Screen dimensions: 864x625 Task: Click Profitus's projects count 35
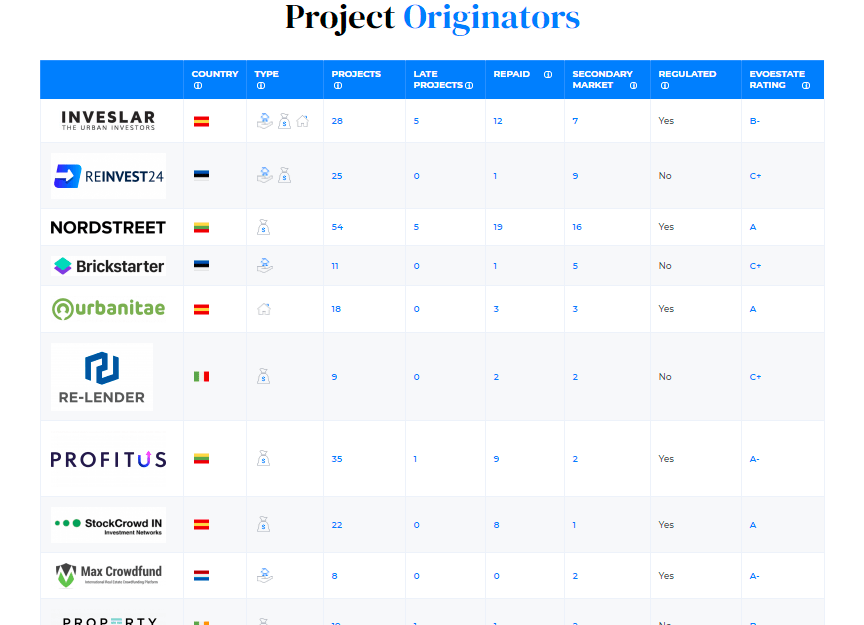pos(337,459)
